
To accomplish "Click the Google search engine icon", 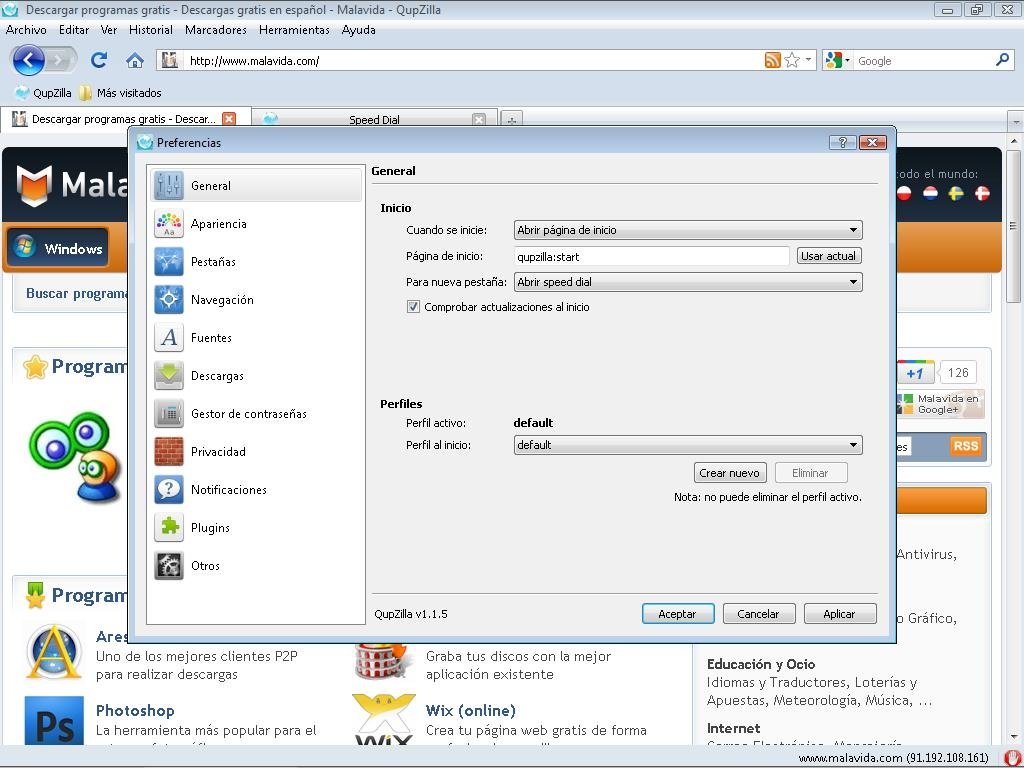I will coord(833,61).
